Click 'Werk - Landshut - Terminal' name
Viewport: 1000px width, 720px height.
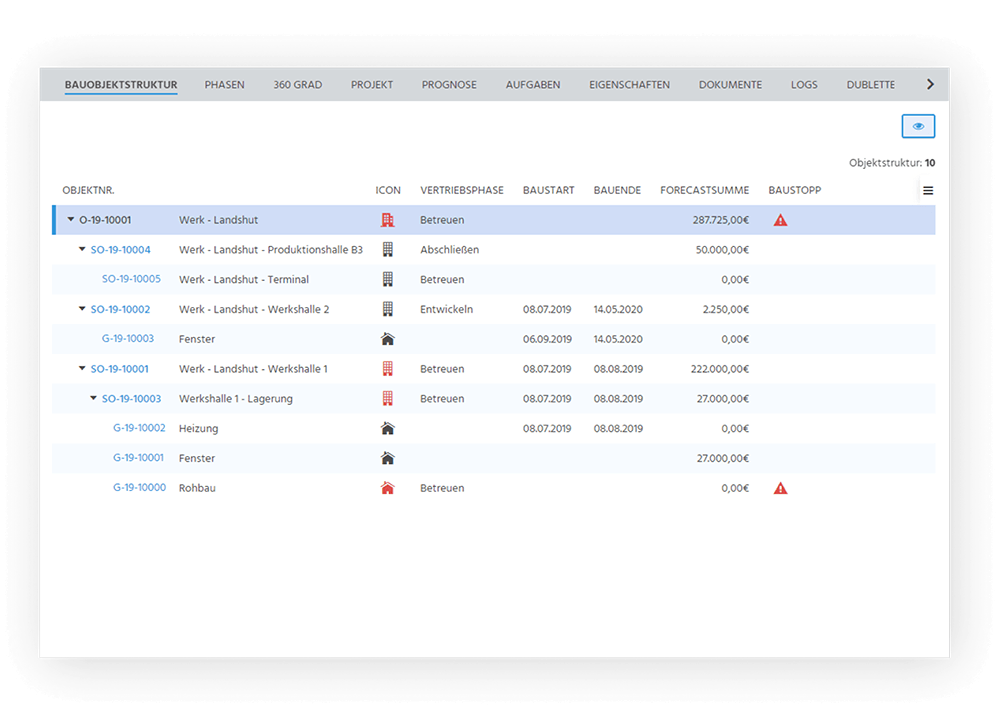pyautogui.click(x=244, y=279)
